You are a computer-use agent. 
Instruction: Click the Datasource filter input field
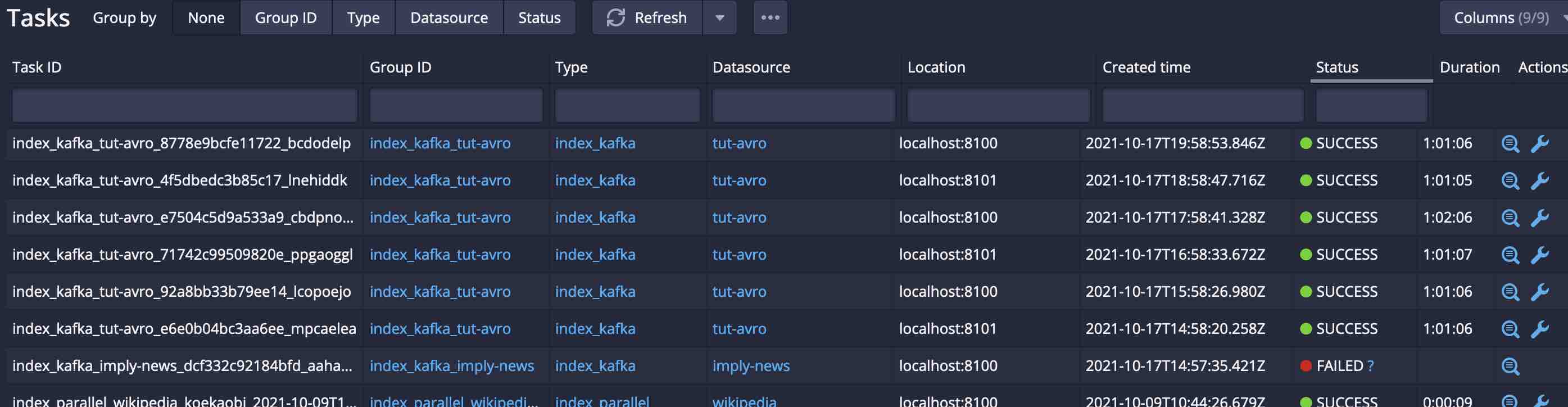(x=803, y=106)
